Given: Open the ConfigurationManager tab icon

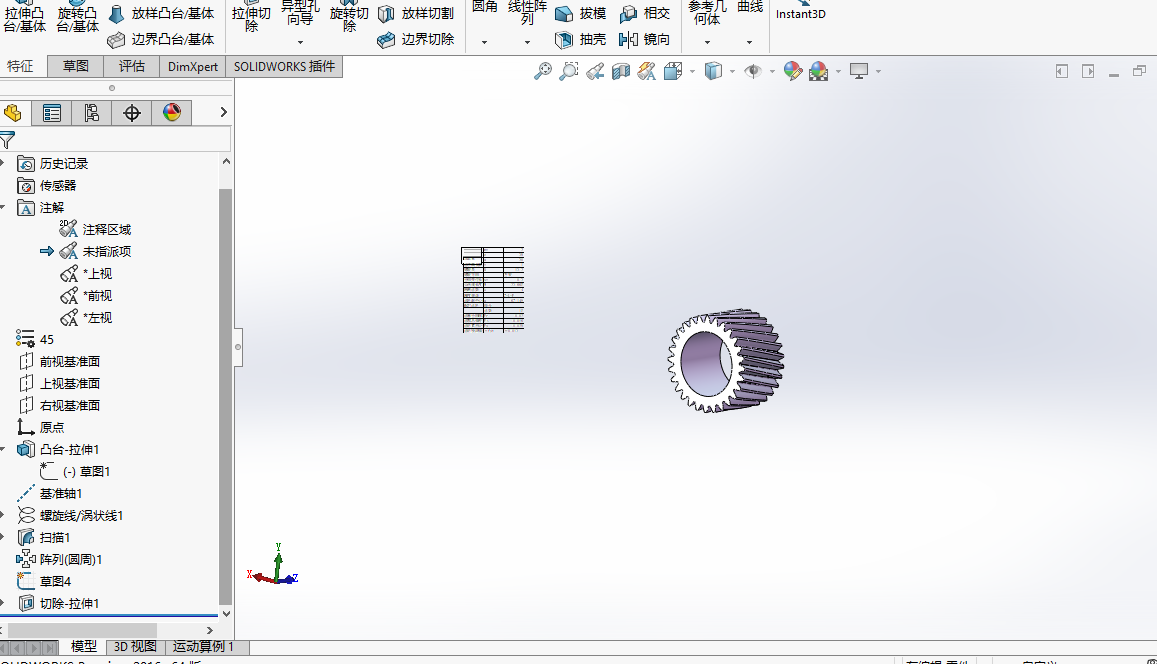Looking at the screenshot, I should [x=91, y=113].
